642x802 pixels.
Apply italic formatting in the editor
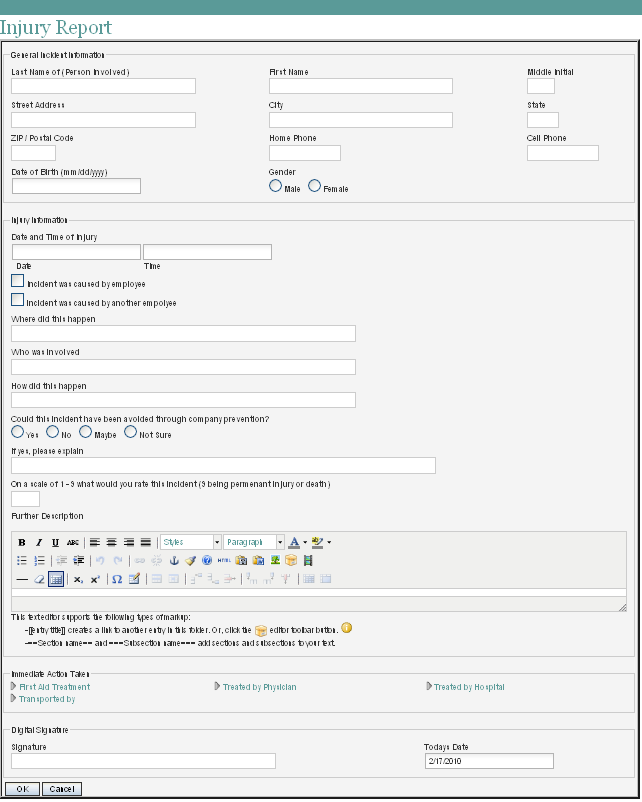39,542
